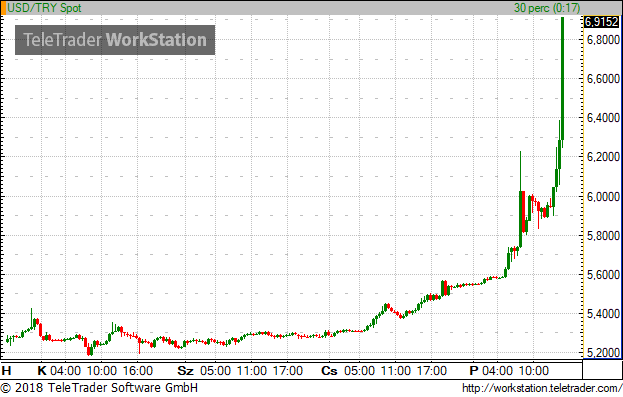This screenshot has height=397, width=623.
Task: Select the K day marker on time axis
Action: 42,371
